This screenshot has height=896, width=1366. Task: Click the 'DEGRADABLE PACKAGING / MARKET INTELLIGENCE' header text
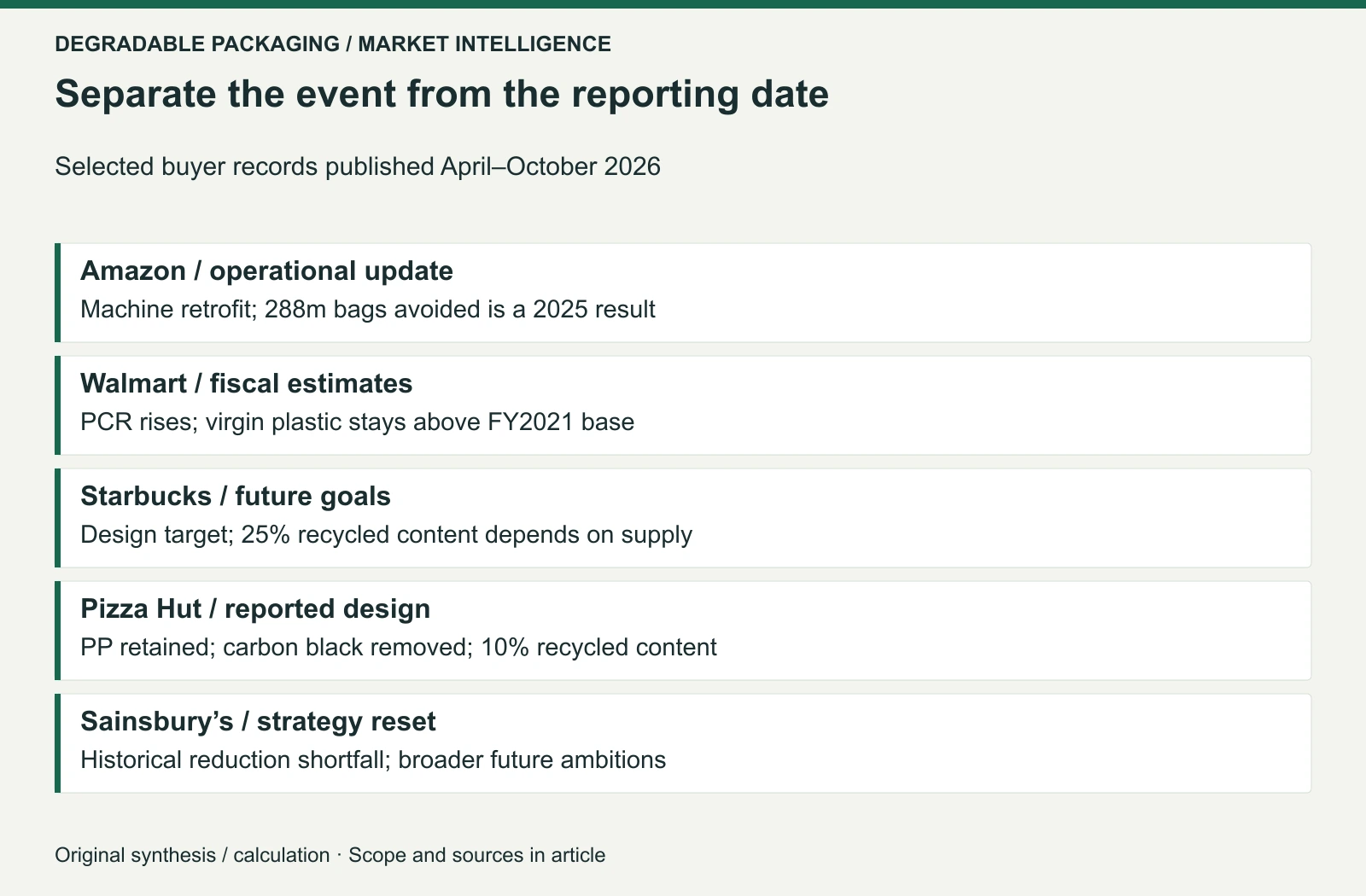coord(333,44)
